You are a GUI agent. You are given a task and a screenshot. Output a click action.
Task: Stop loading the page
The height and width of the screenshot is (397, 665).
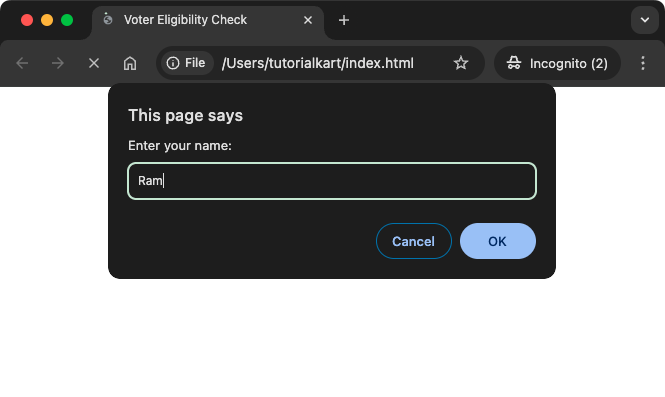tap(94, 63)
